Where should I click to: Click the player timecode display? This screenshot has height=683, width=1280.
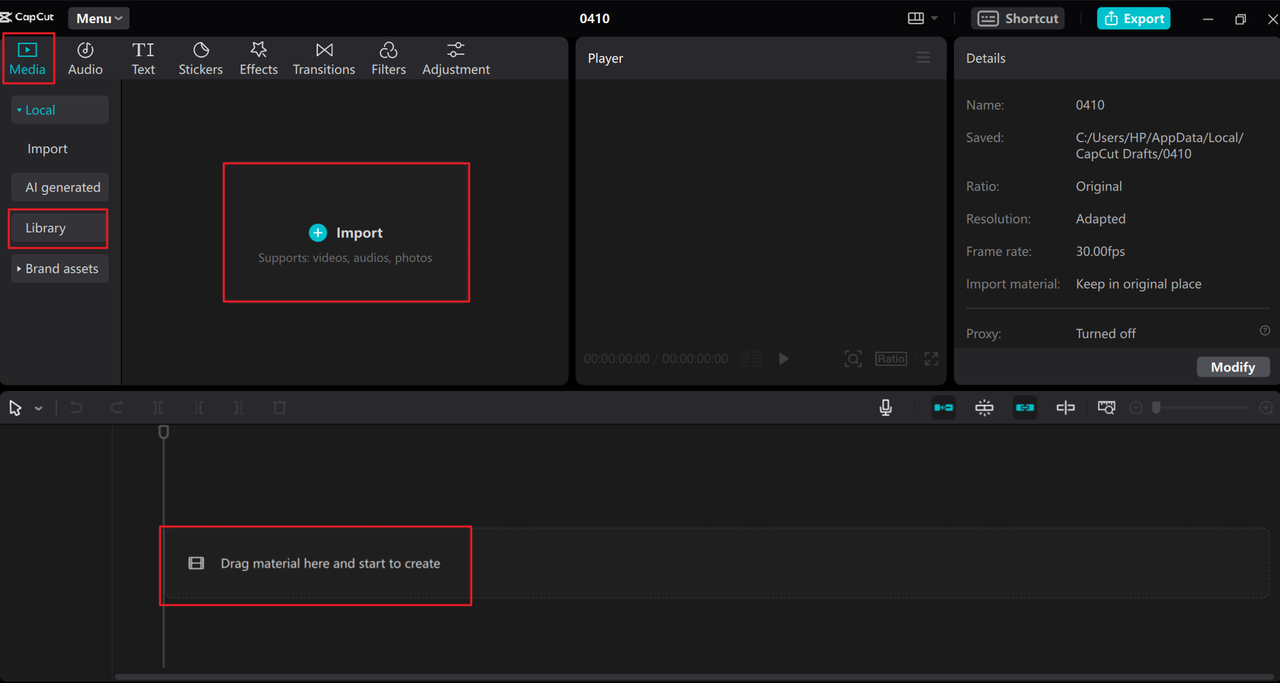(656, 358)
